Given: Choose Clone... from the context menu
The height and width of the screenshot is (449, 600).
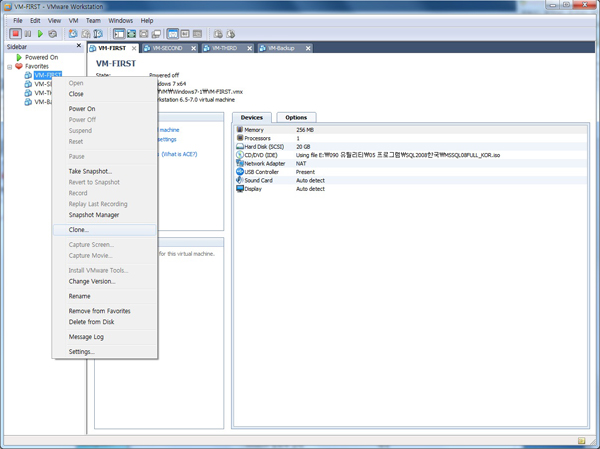Looking at the screenshot, I should 104,230.
